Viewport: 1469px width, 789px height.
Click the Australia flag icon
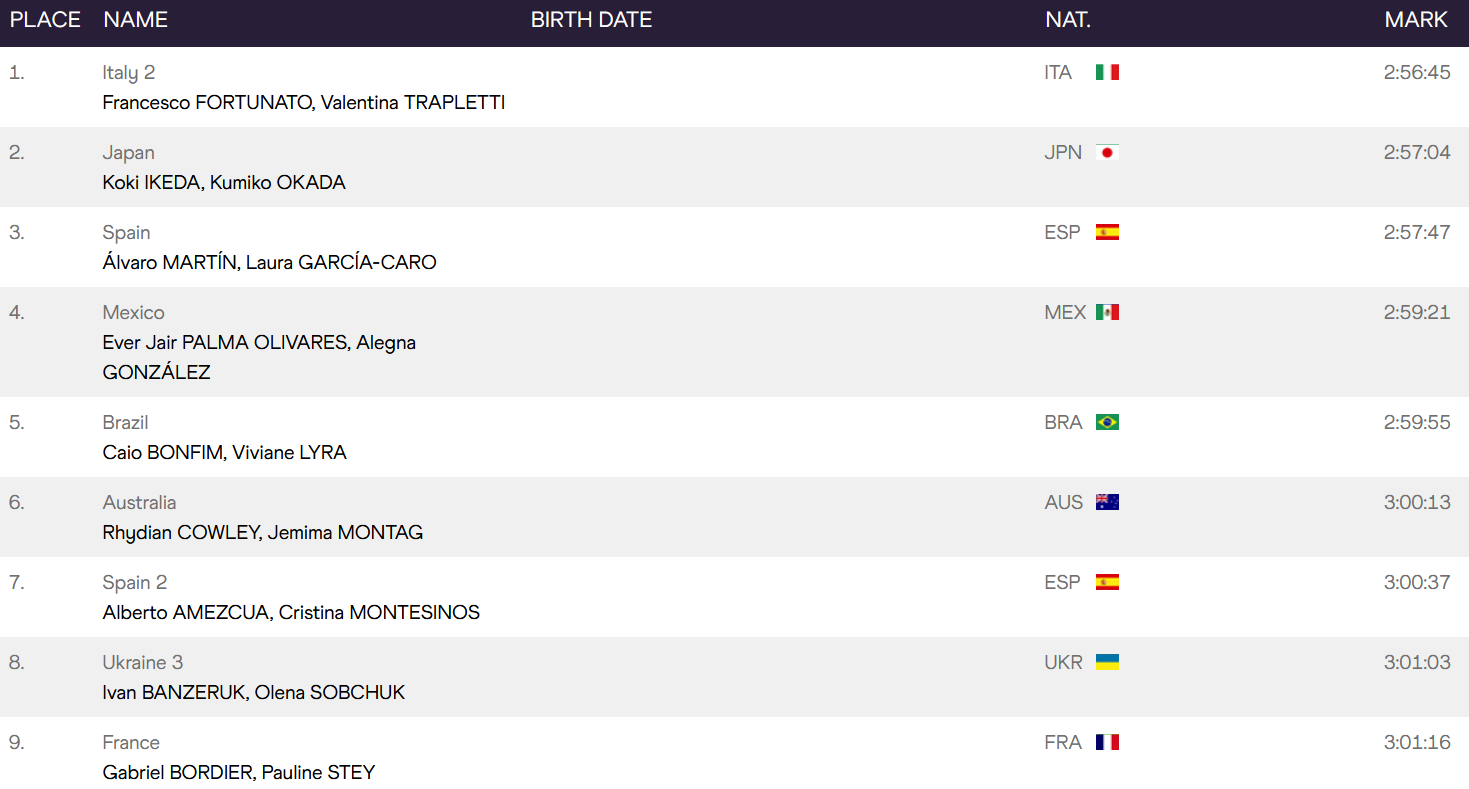point(1107,502)
